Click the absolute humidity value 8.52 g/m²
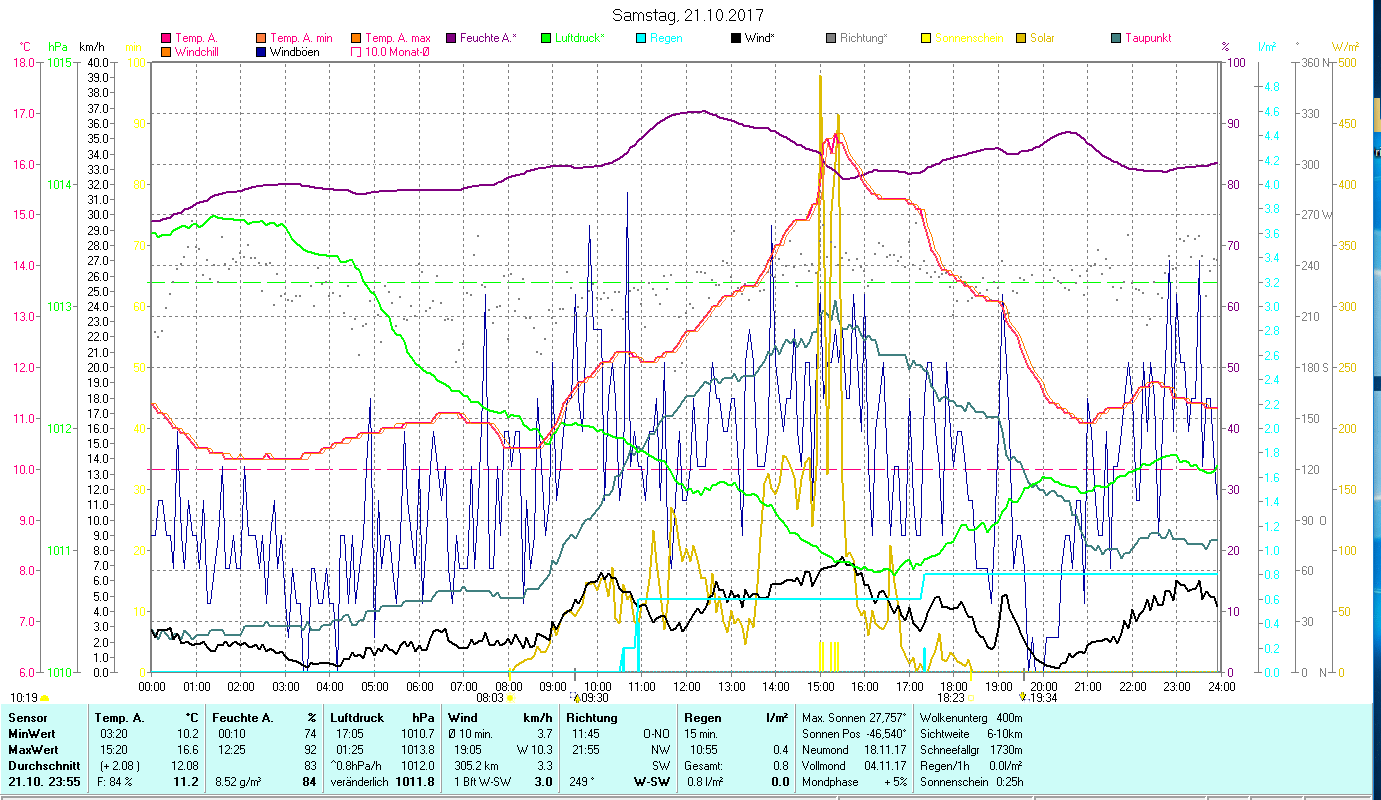The image size is (1381, 800). pos(238,782)
